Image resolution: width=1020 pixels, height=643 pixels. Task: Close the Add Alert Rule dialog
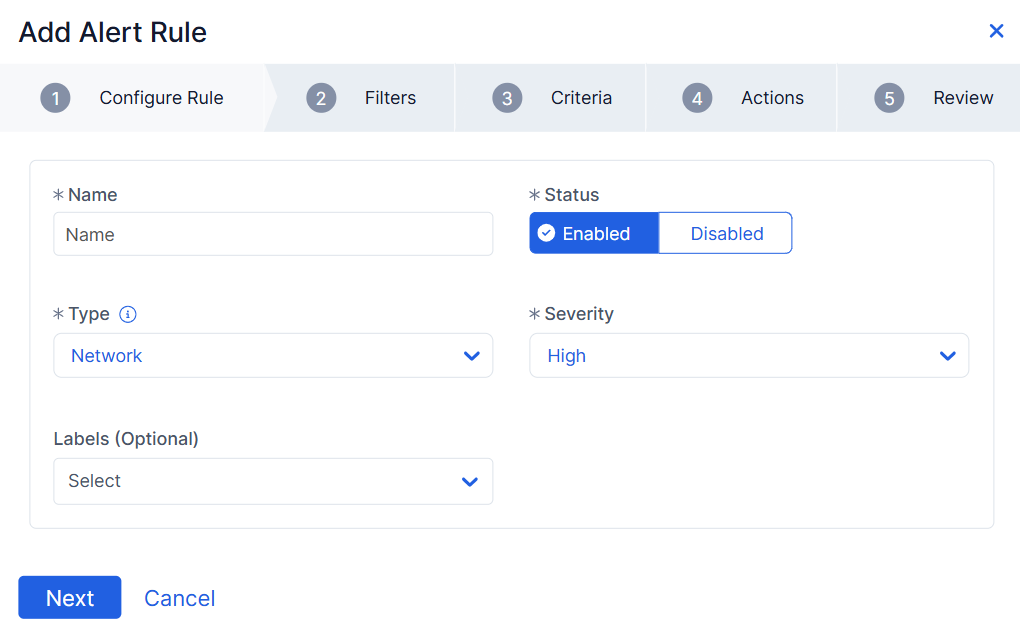[x=996, y=31]
